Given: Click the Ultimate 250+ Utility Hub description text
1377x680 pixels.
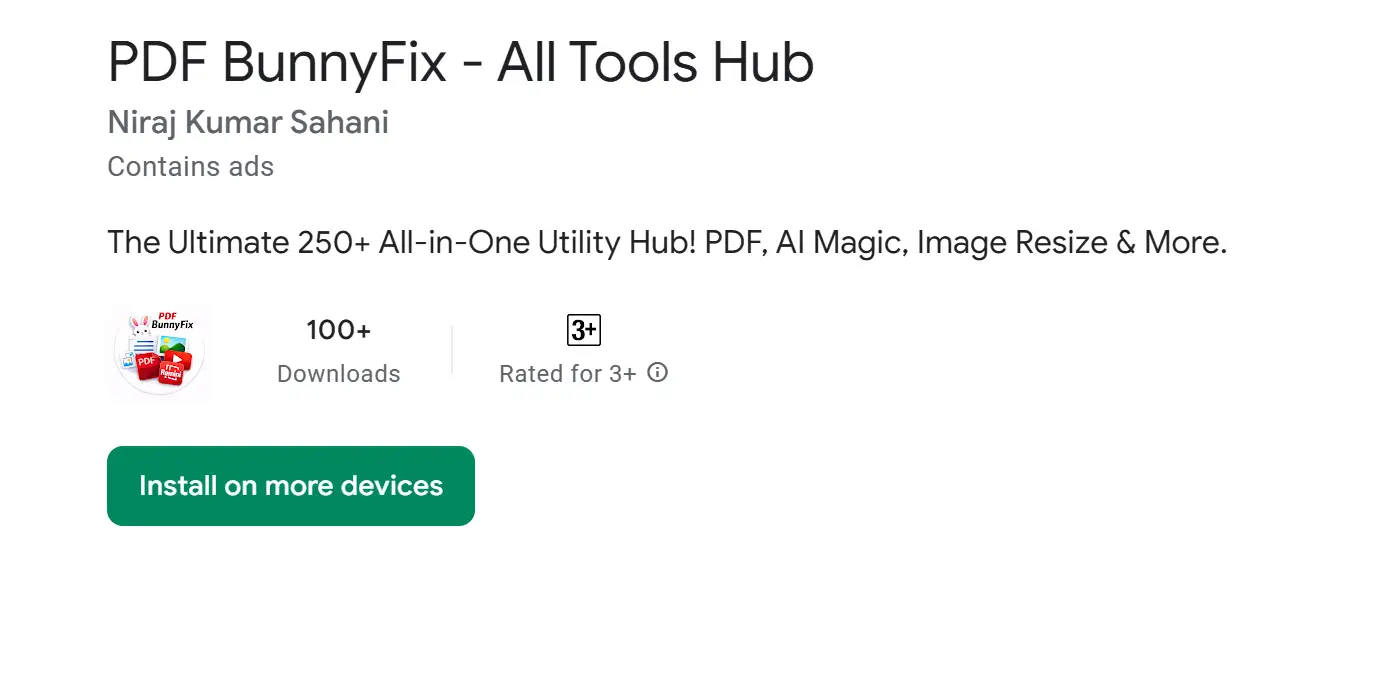Looking at the screenshot, I should tap(666, 242).
